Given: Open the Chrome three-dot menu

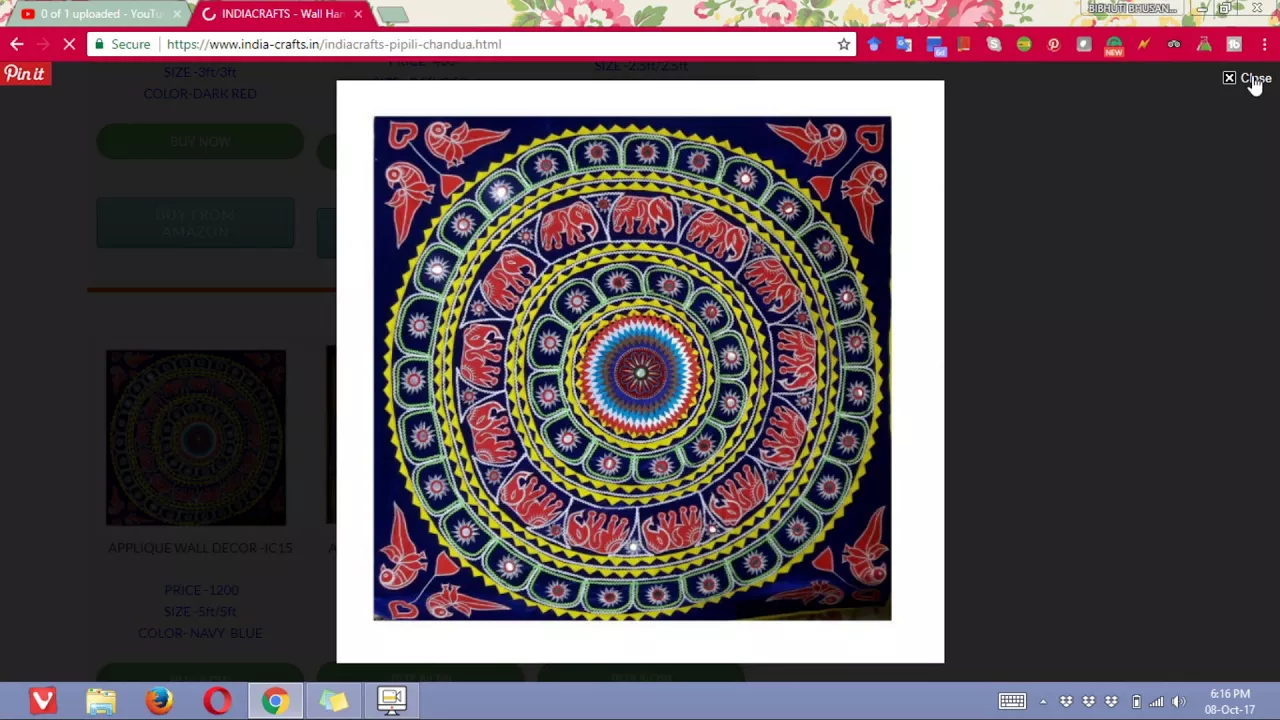Looking at the screenshot, I should (1264, 44).
